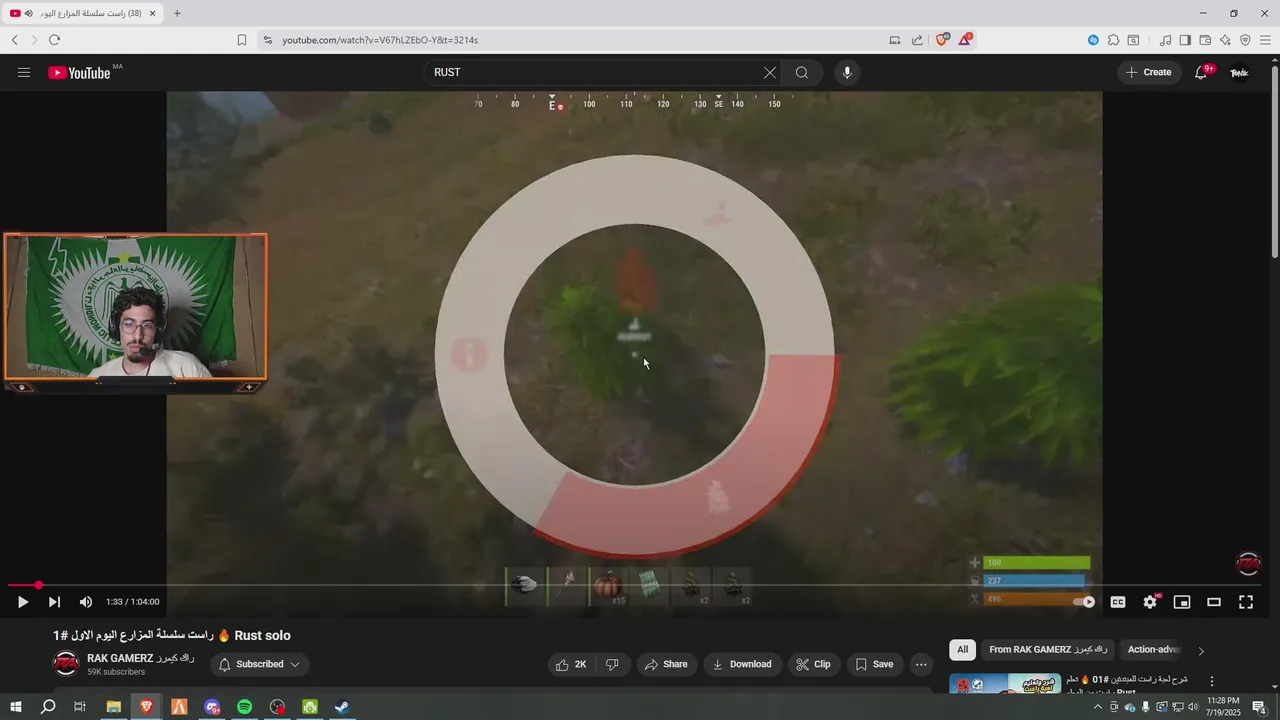
Task: Share this video
Action: click(666, 664)
